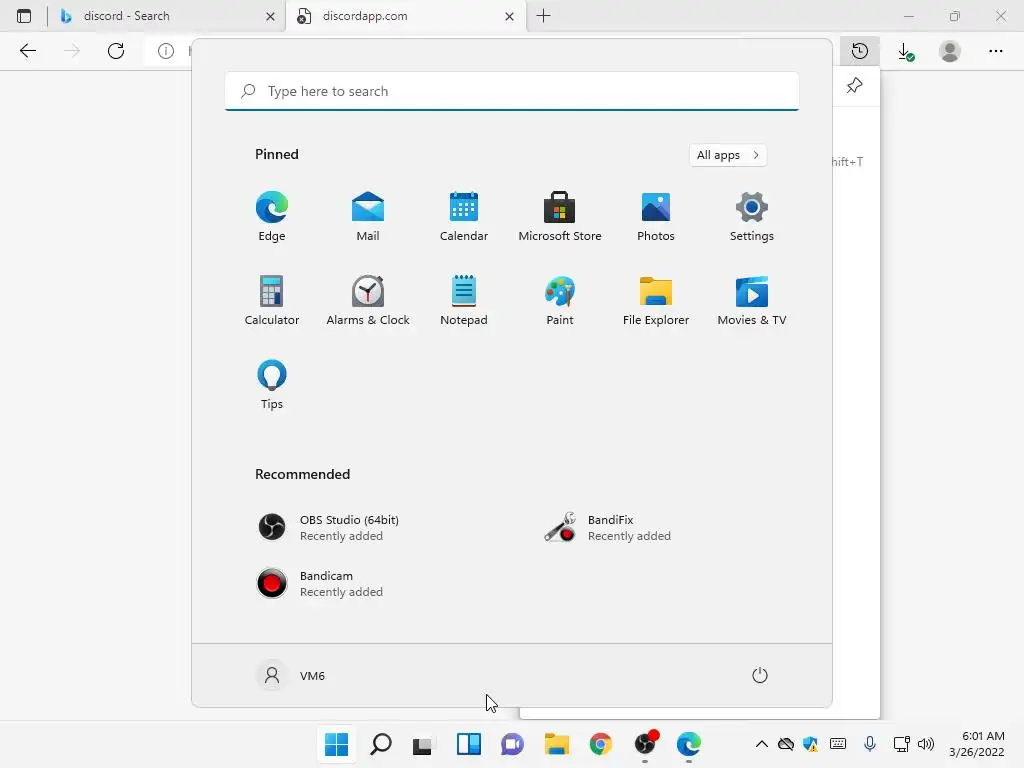Pin the history panel
Image resolution: width=1024 pixels, height=768 pixels.
point(854,86)
